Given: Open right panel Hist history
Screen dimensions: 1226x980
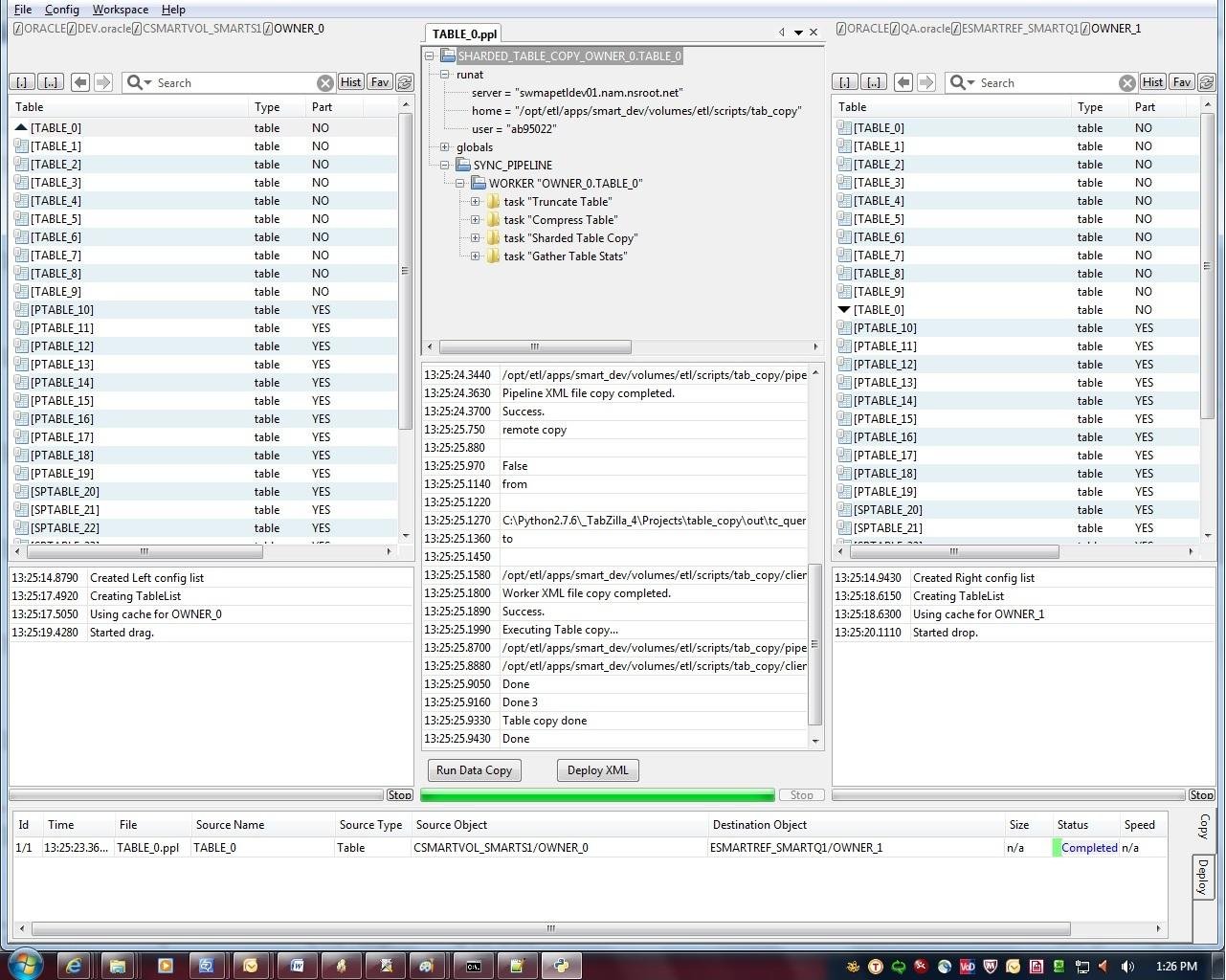Looking at the screenshot, I should (1152, 82).
